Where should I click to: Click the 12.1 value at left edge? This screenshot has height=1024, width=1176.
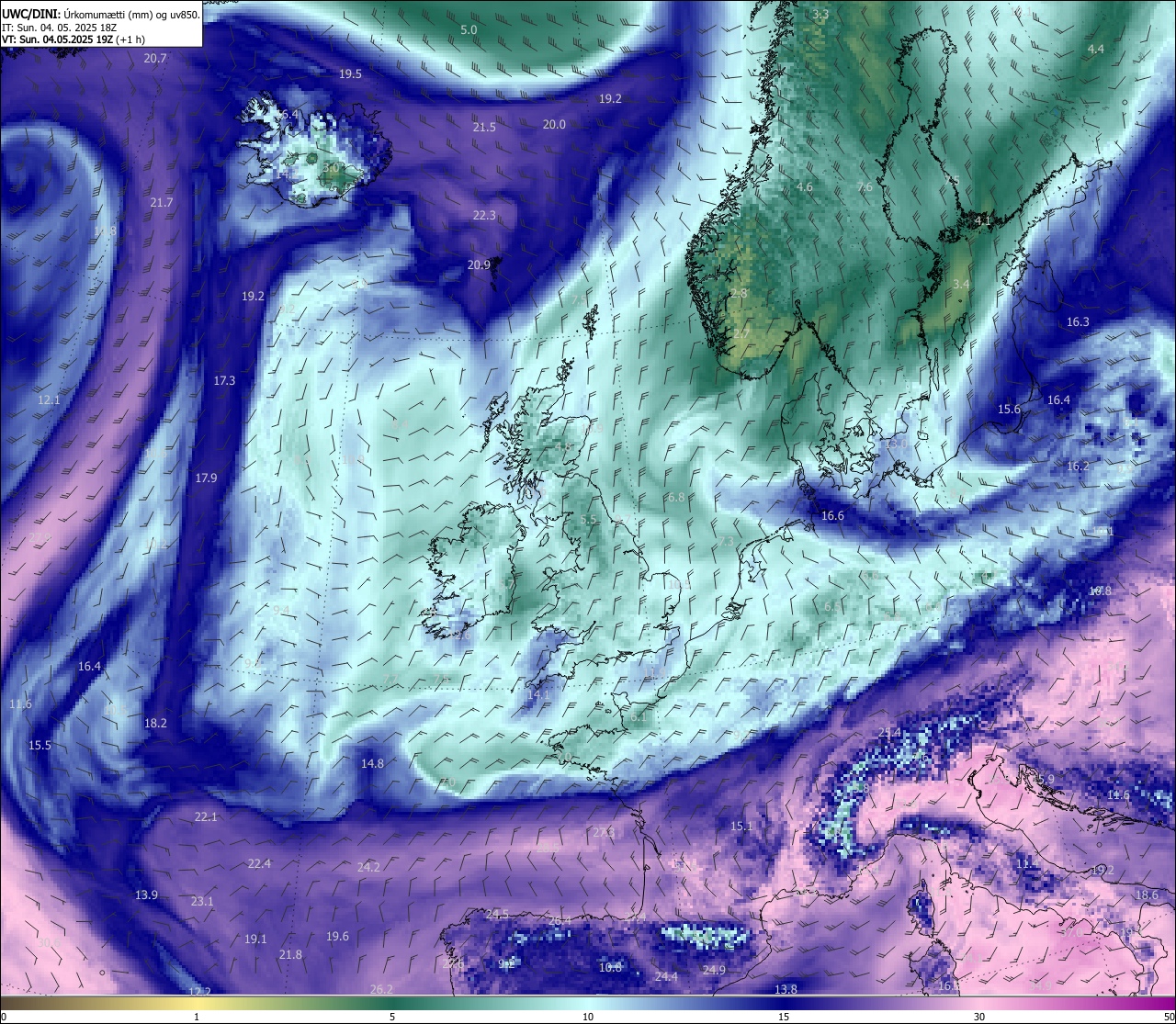point(49,399)
